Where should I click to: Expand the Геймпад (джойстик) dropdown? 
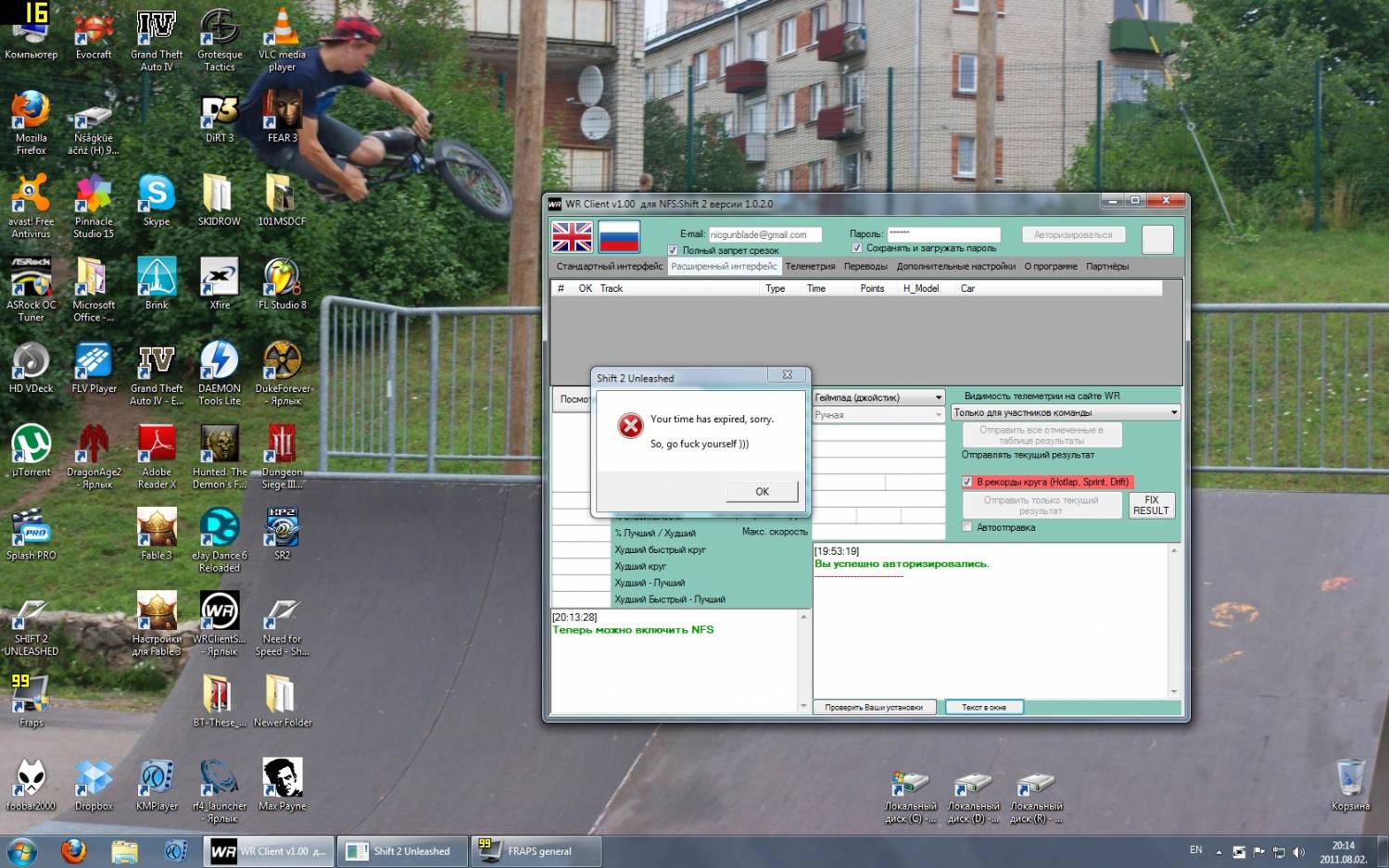pos(938,397)
